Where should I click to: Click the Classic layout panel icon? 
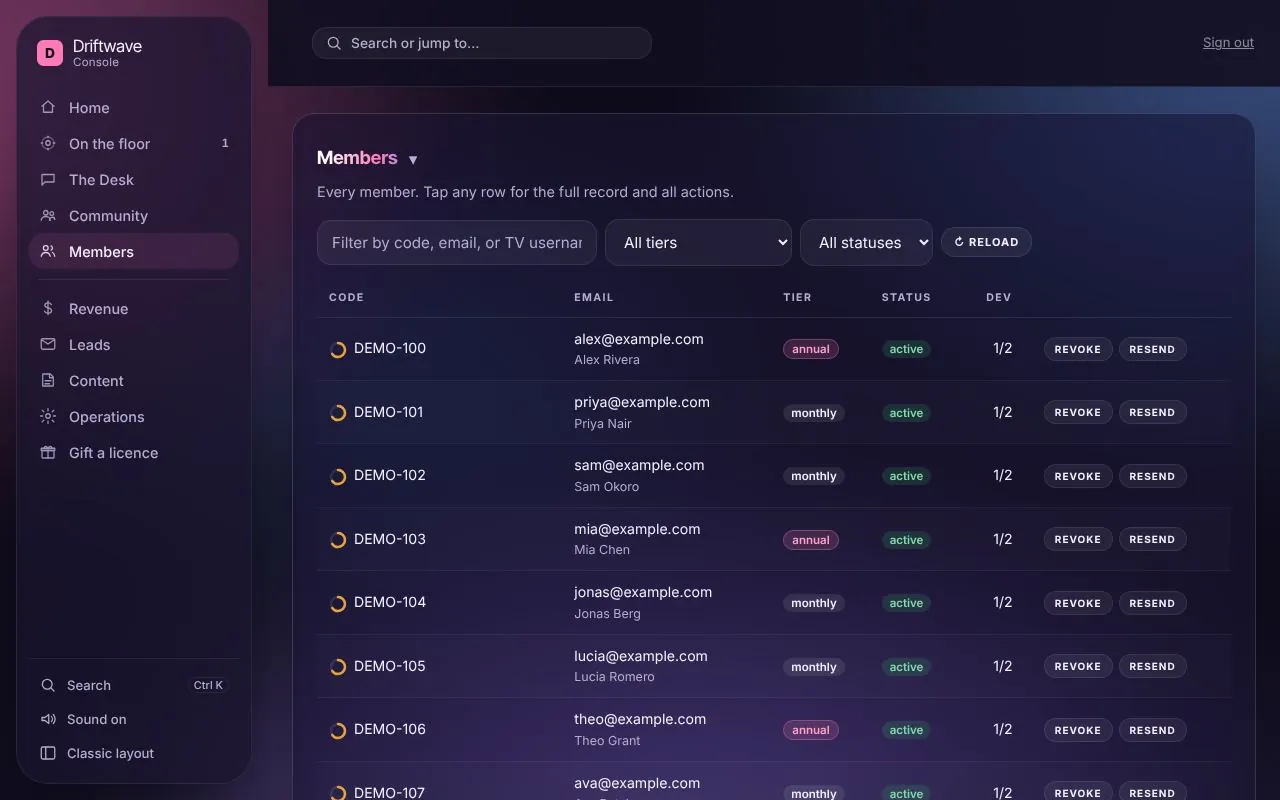pos(48,753)
